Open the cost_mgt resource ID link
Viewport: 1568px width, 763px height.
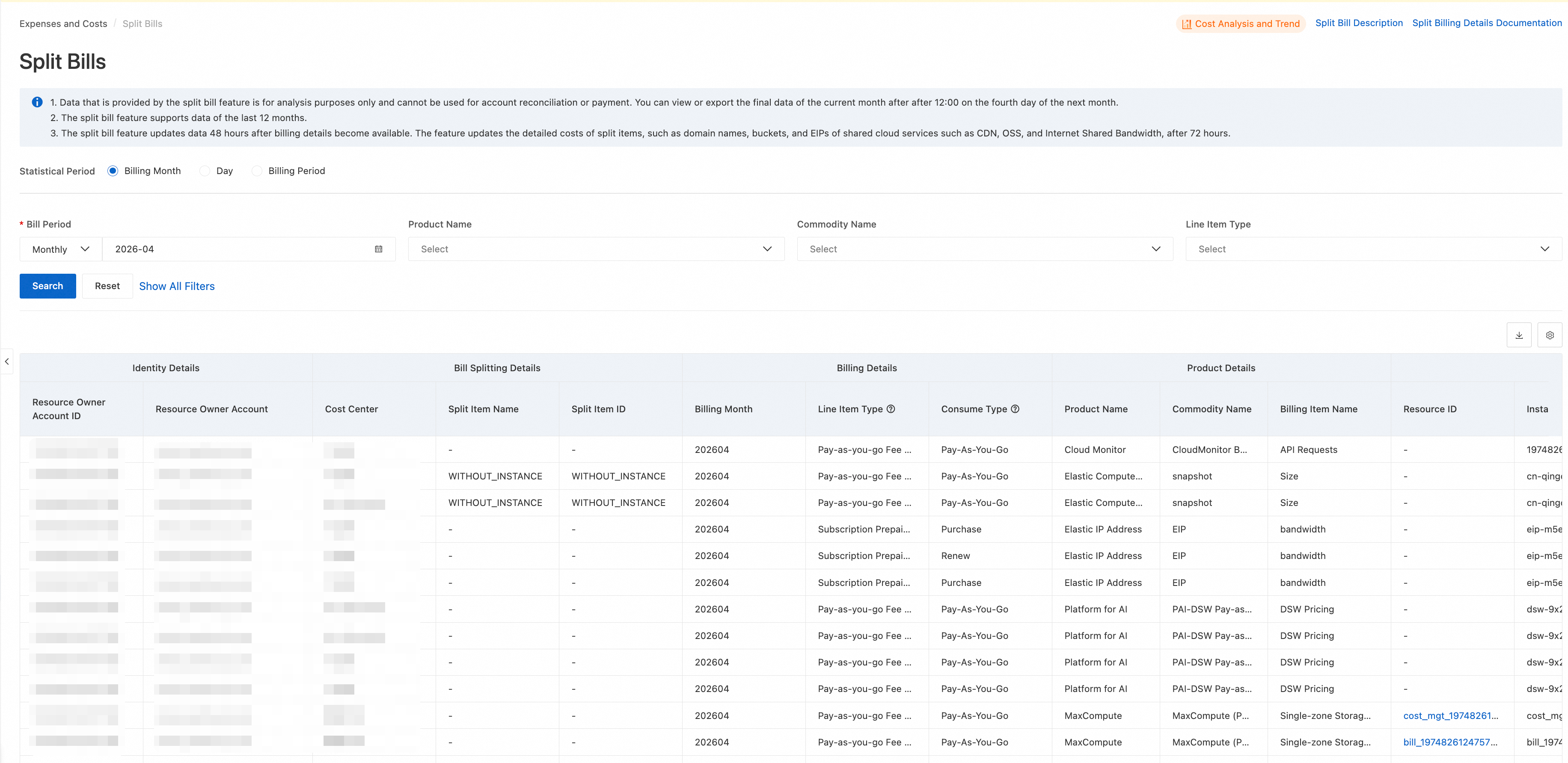1450,716
